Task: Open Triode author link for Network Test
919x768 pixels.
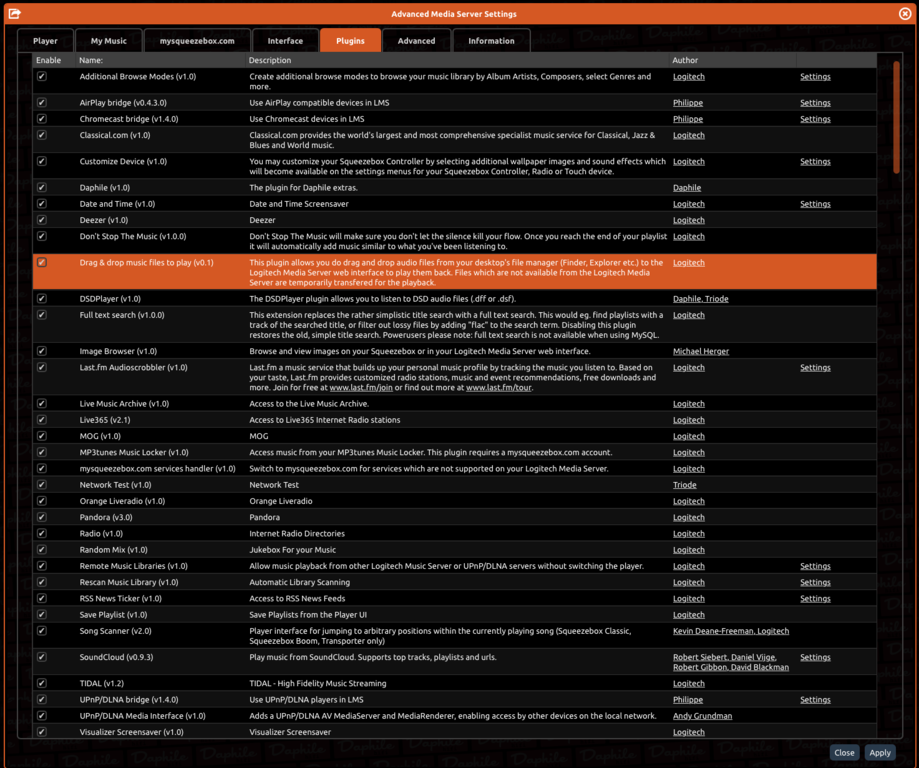Action: pos(685,485)
